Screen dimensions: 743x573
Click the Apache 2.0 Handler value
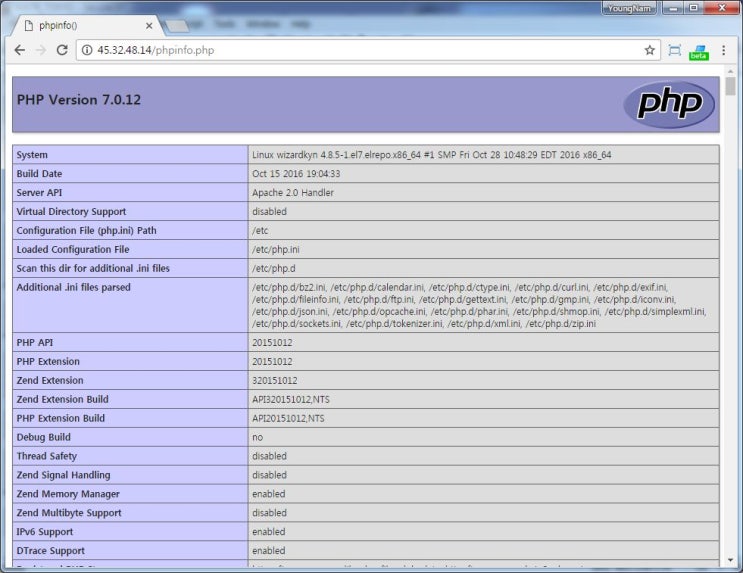pos(292,192)
